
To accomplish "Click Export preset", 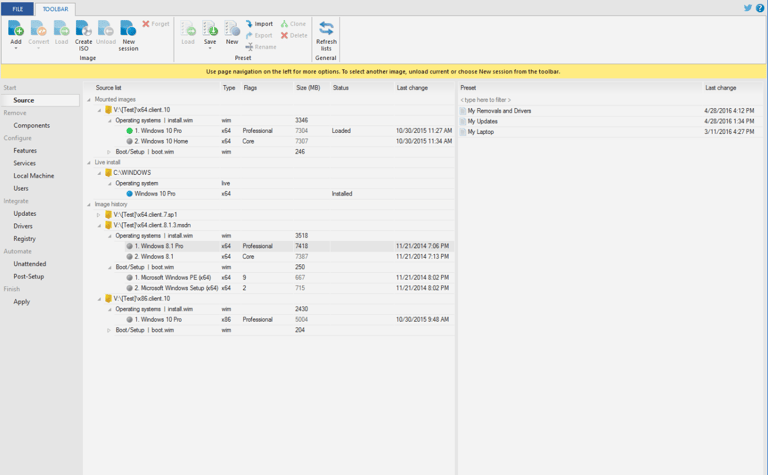I will [259, 35].
